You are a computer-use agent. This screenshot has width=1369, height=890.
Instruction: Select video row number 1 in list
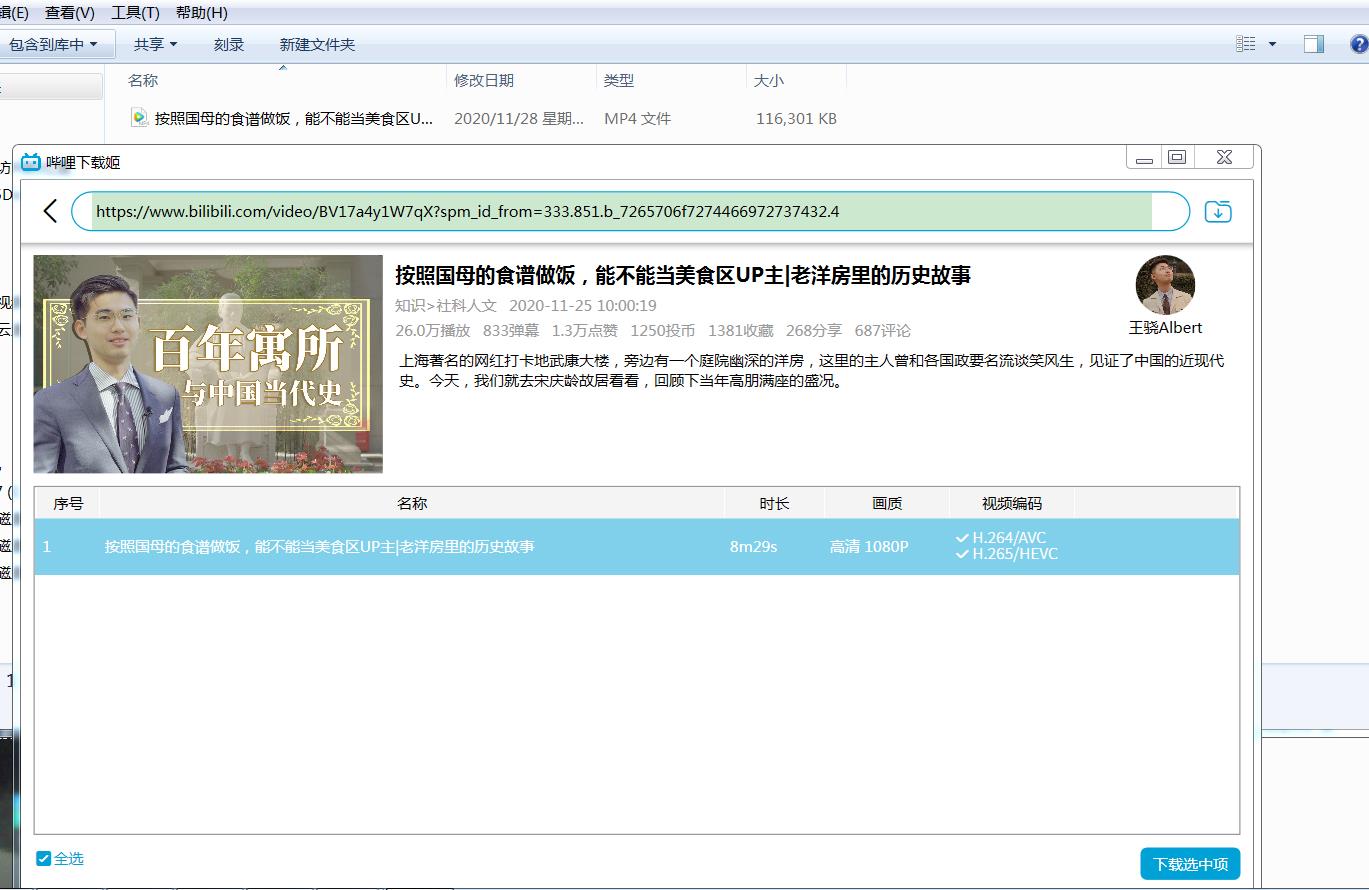637,546
